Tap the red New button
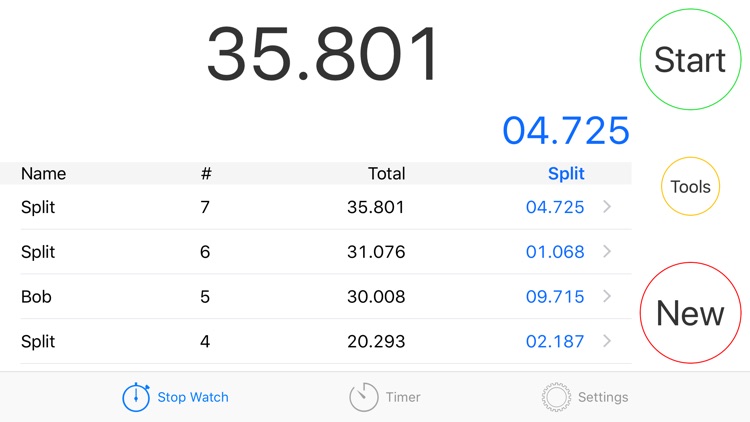Screen dimensions: 750x422 (690, 313)
